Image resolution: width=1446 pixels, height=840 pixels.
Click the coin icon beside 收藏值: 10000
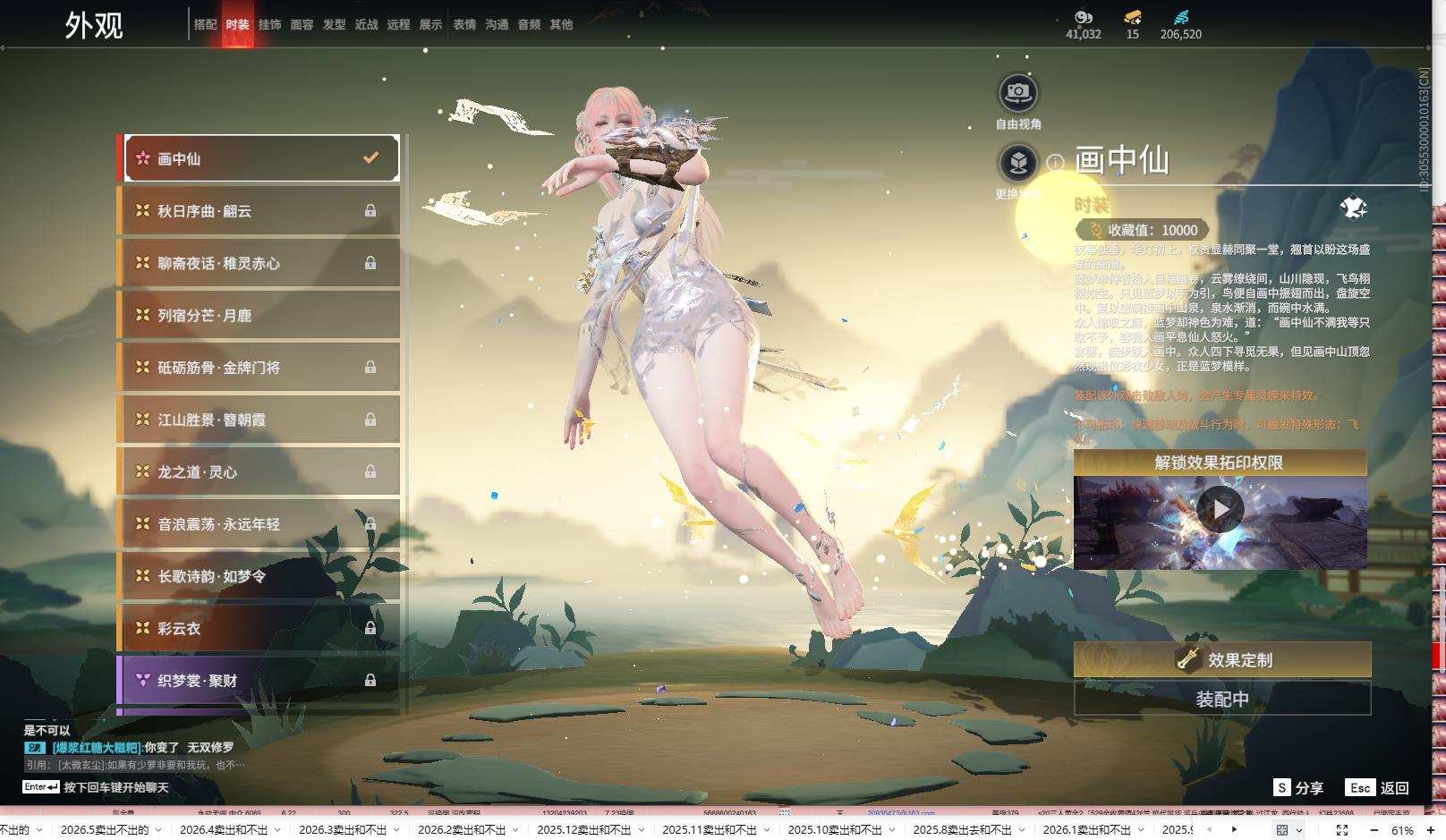coord(1095,230)
